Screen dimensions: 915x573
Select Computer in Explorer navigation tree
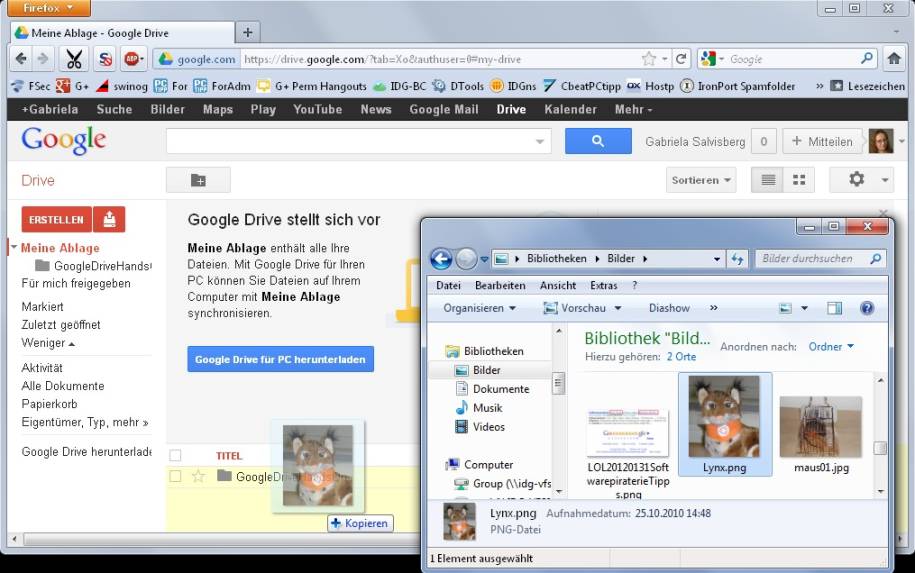[488, 465]
